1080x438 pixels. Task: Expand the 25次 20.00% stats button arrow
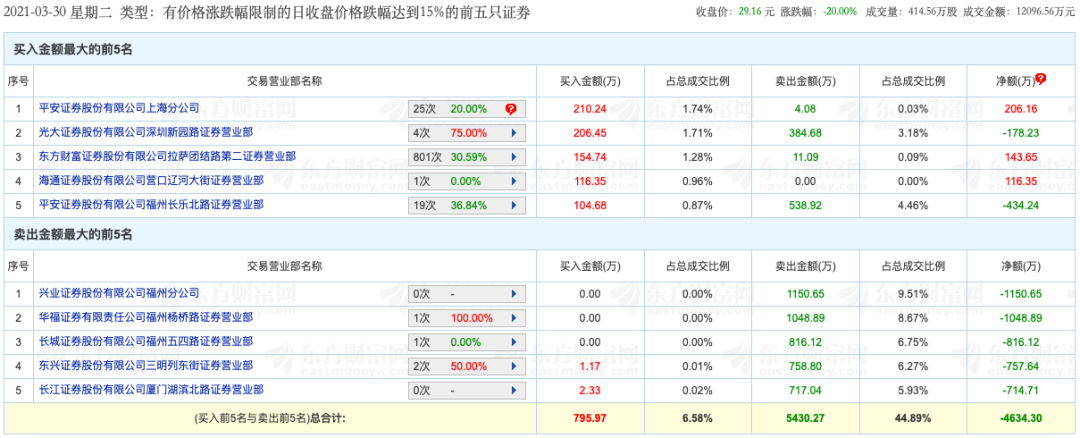pyautogui.click(x=510, y=109)
